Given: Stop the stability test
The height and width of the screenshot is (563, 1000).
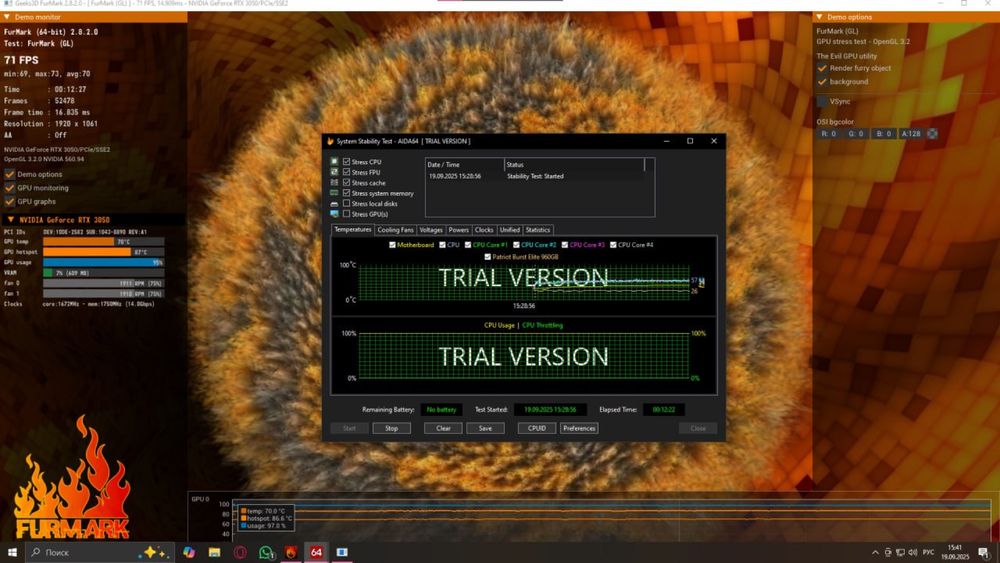Looking at the screenshot, I should click(392, 428).
